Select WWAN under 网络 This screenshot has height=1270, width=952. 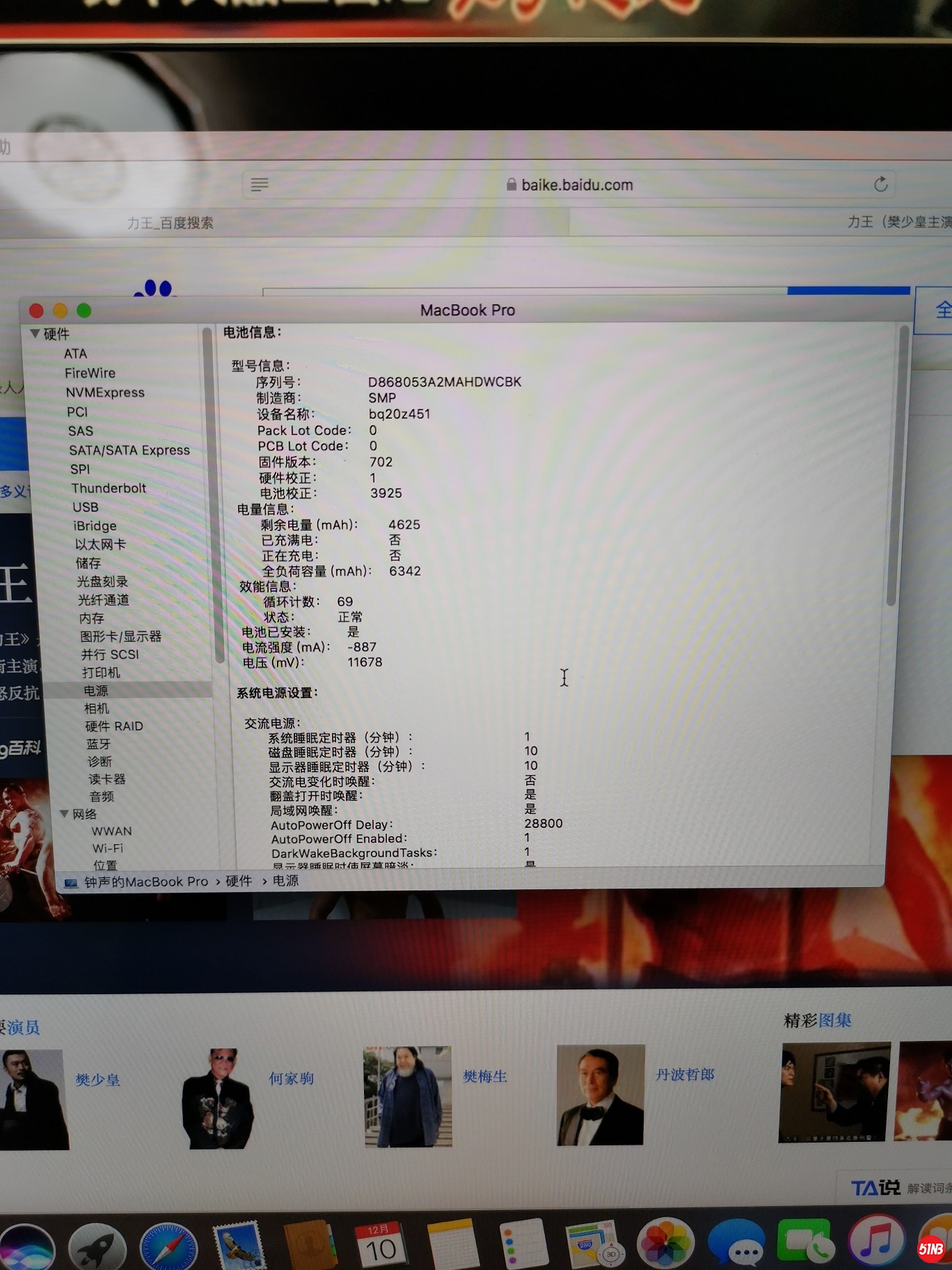tap(111, 831)
